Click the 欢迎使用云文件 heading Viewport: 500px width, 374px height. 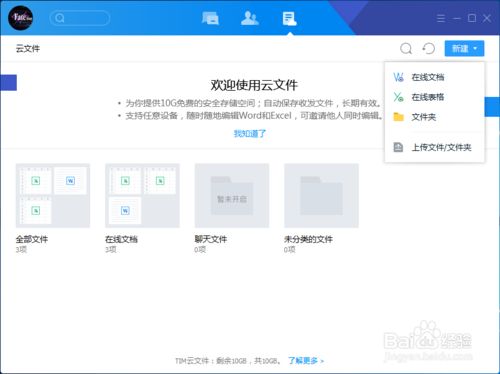[x=254, y=85]
